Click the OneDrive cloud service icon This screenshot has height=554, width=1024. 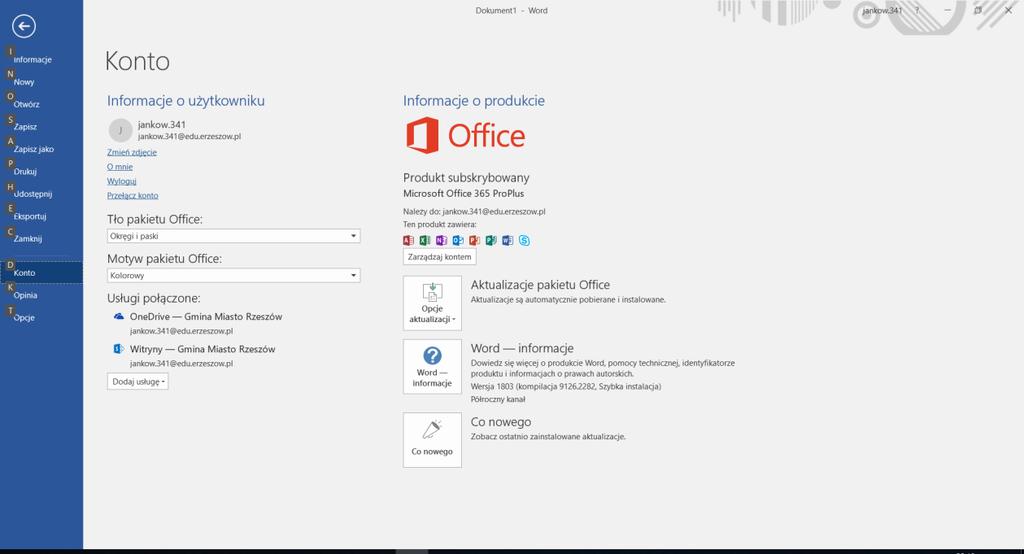[119, 316]
